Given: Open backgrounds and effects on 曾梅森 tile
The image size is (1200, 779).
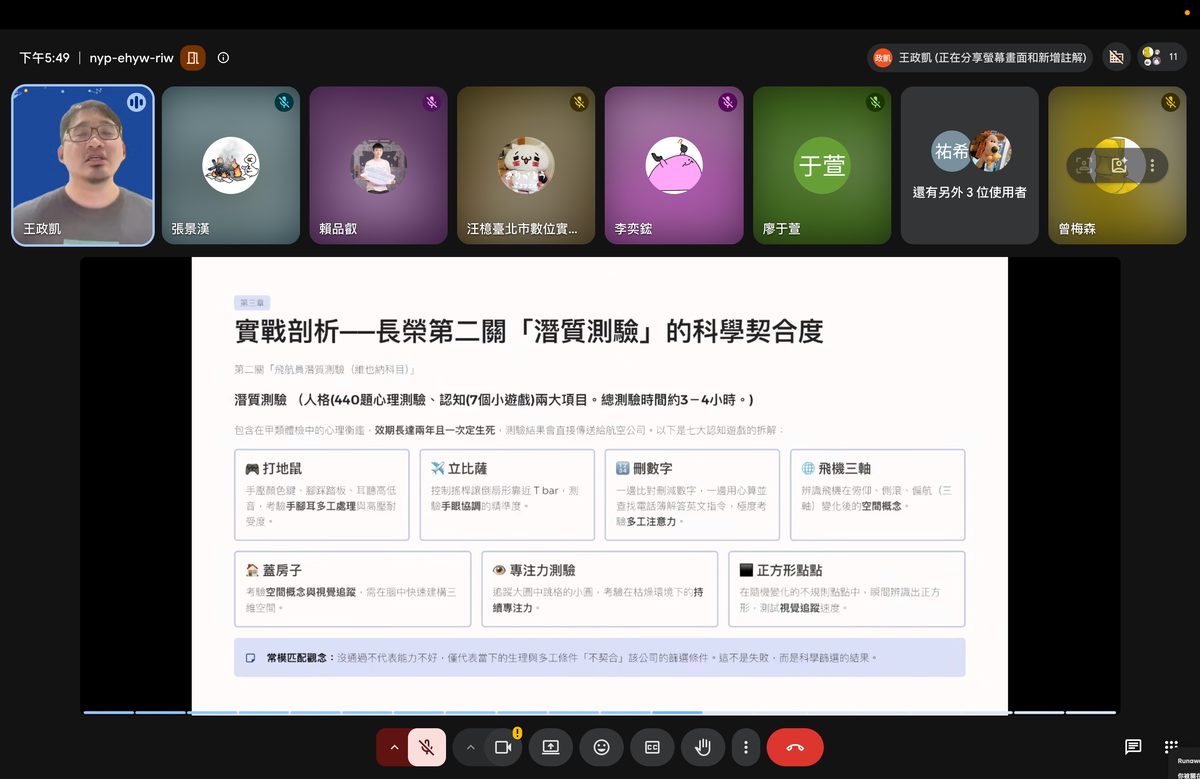Looking at the screenshot, I should pos(1119,166).
